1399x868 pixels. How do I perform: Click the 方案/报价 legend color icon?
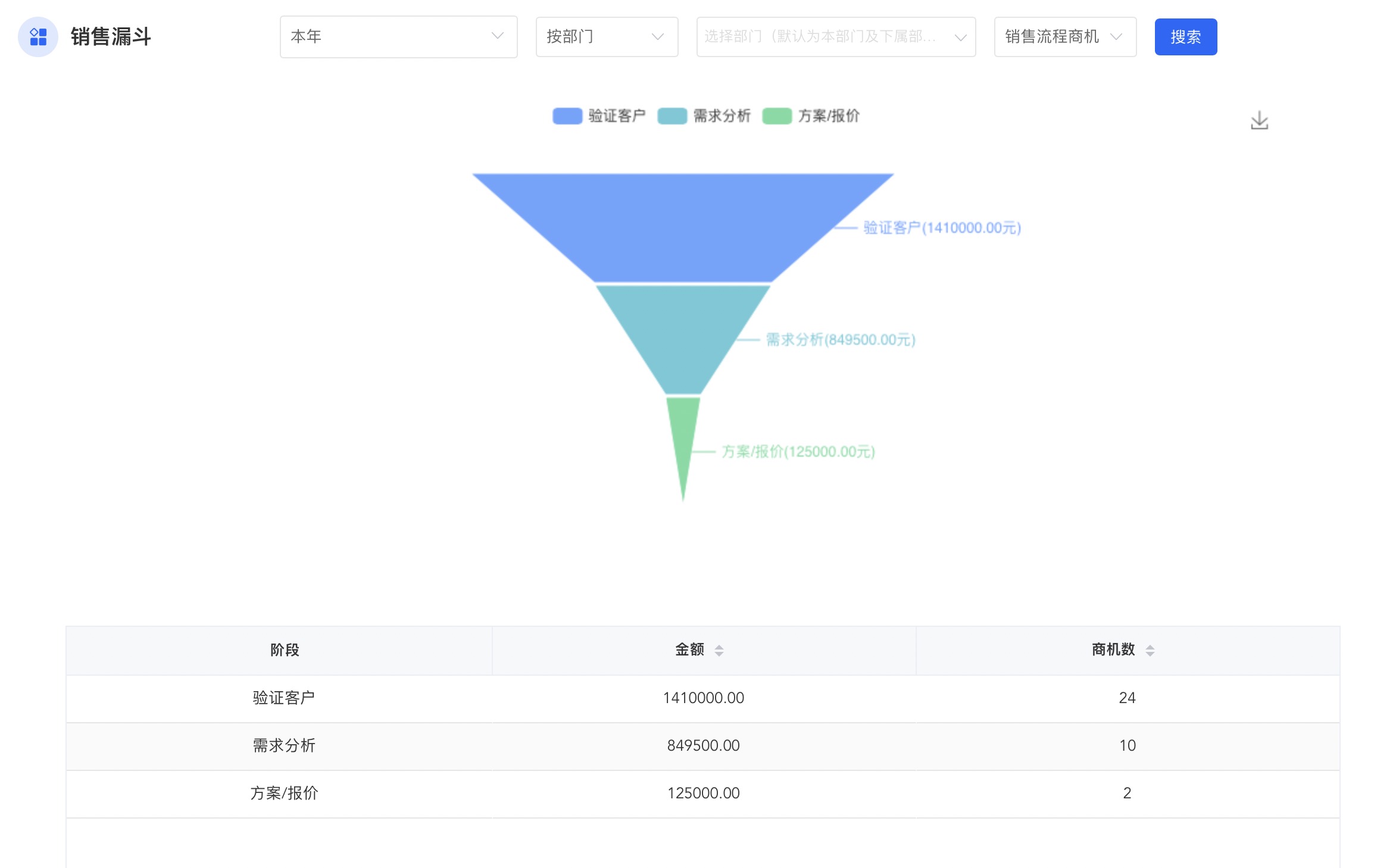pos(777,116)
